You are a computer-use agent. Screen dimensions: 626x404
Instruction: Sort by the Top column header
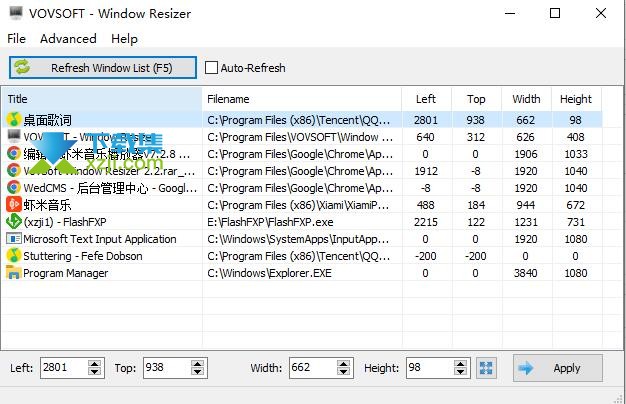pos(476,99)
